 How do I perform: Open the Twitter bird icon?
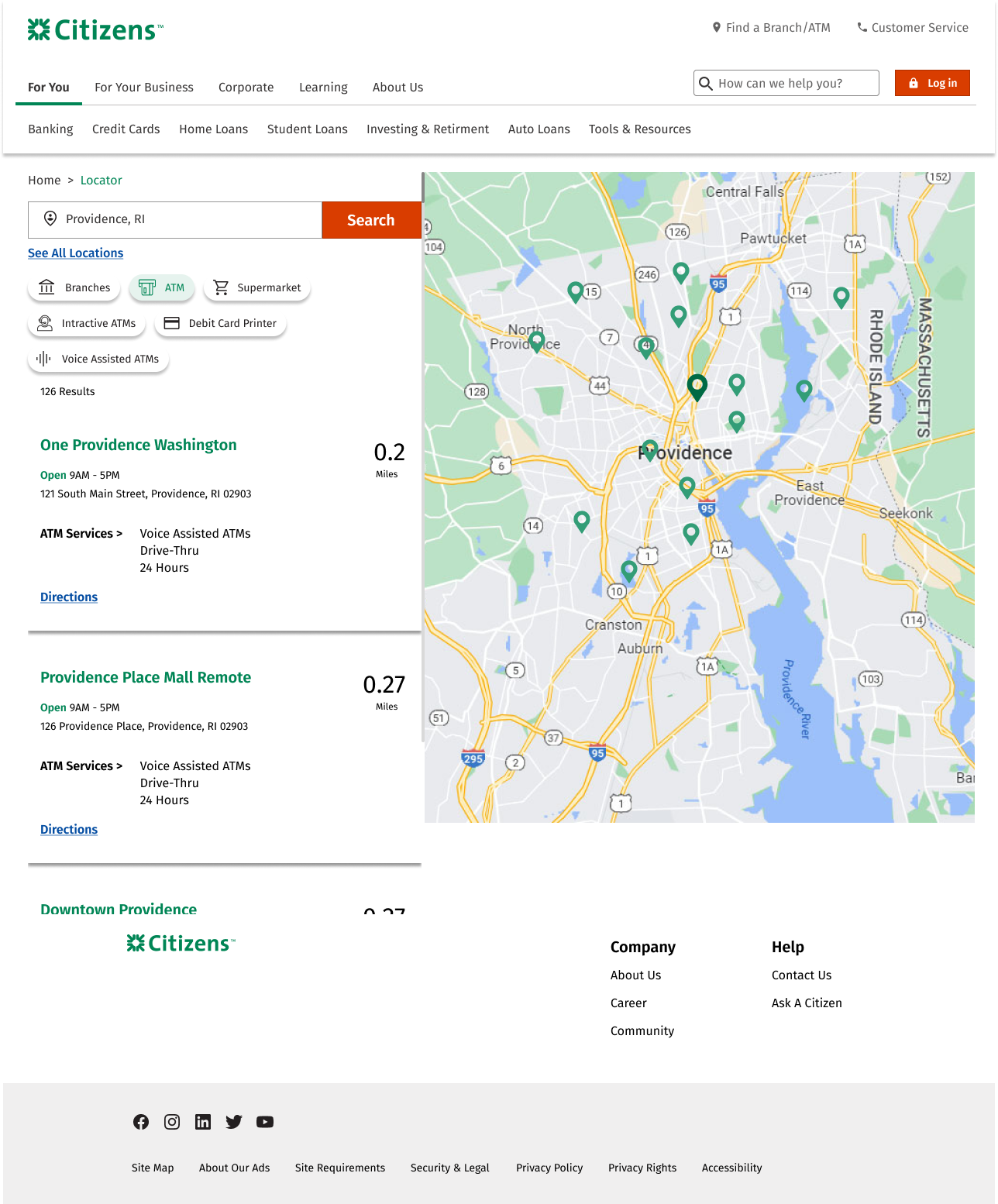[x=234, y=1122]
